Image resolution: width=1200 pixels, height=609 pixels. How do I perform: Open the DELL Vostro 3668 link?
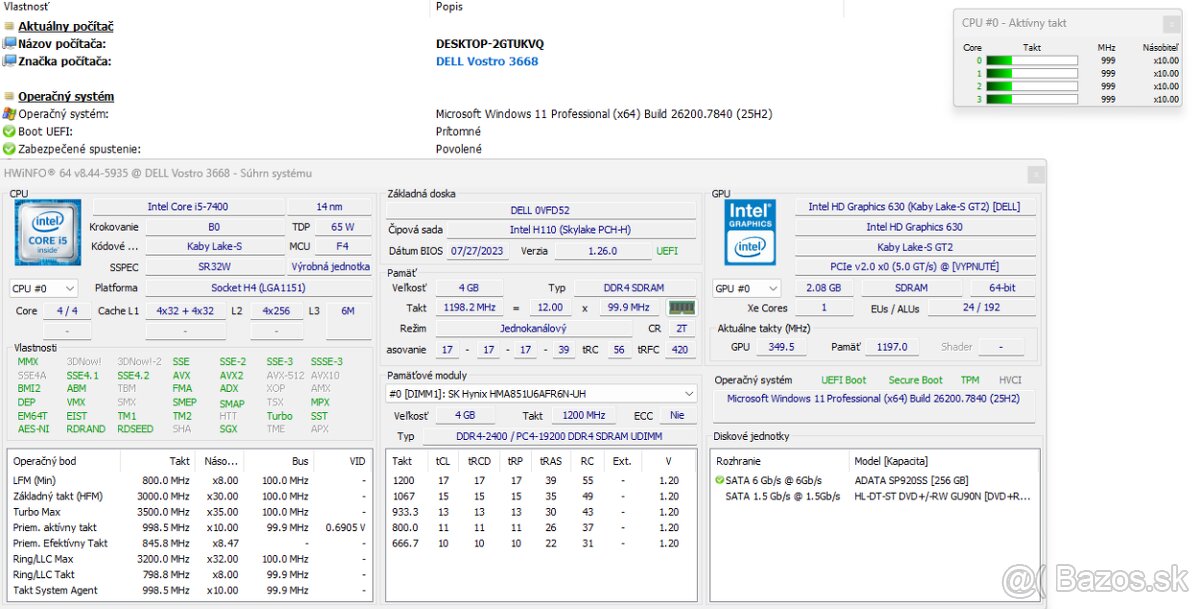(x=487, y=61)
